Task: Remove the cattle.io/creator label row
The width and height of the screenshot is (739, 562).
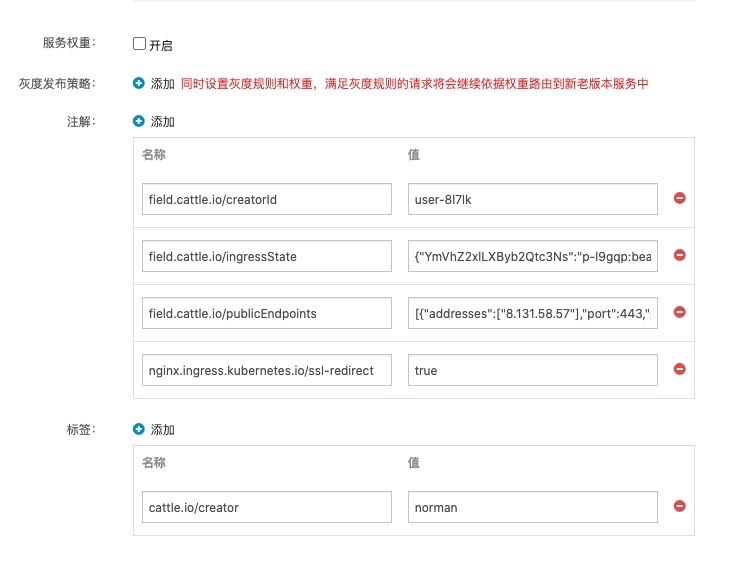Action: [680, 507]
